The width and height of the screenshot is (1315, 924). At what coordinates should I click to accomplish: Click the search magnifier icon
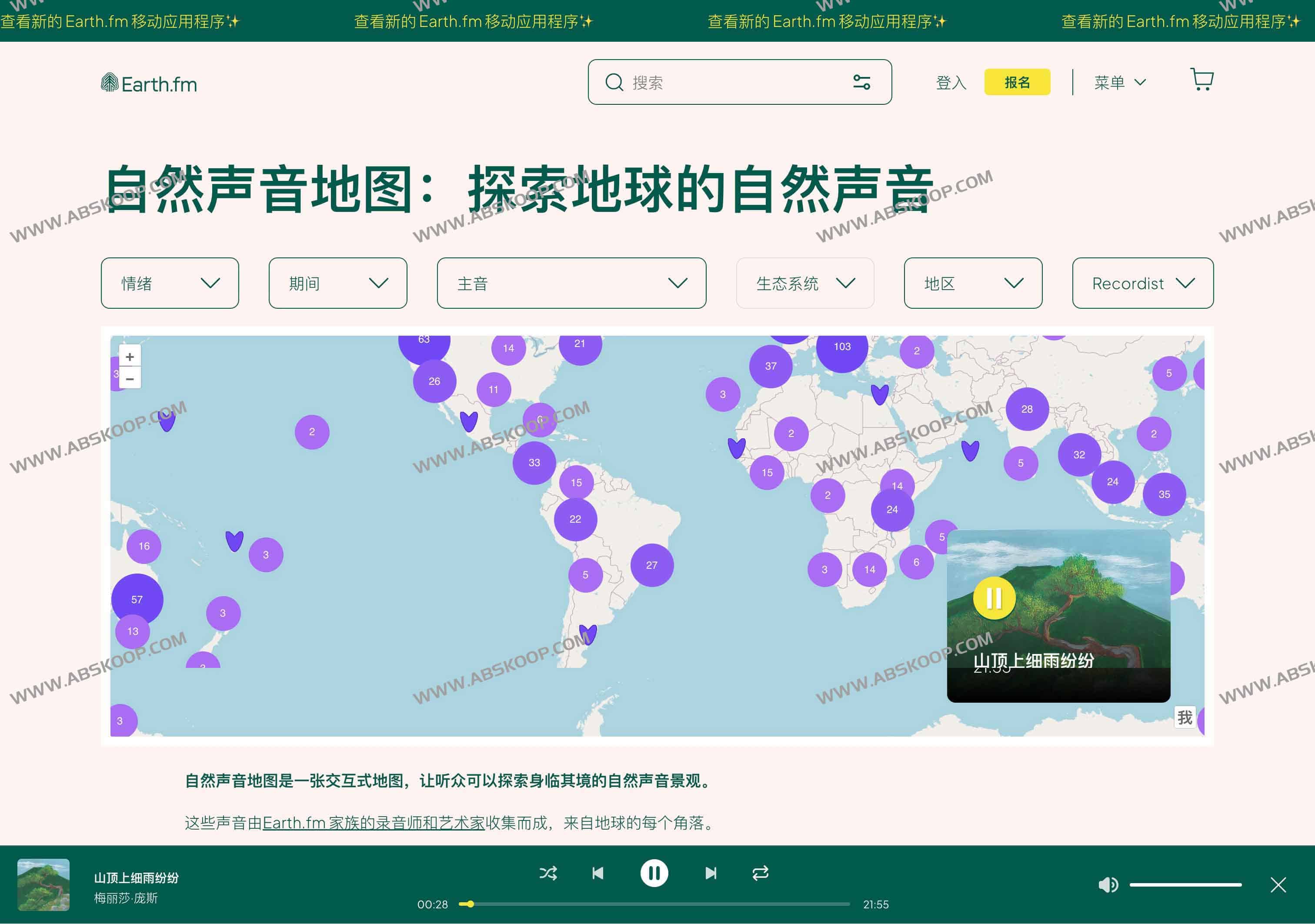pyautogui.click(x=614, y=83)
